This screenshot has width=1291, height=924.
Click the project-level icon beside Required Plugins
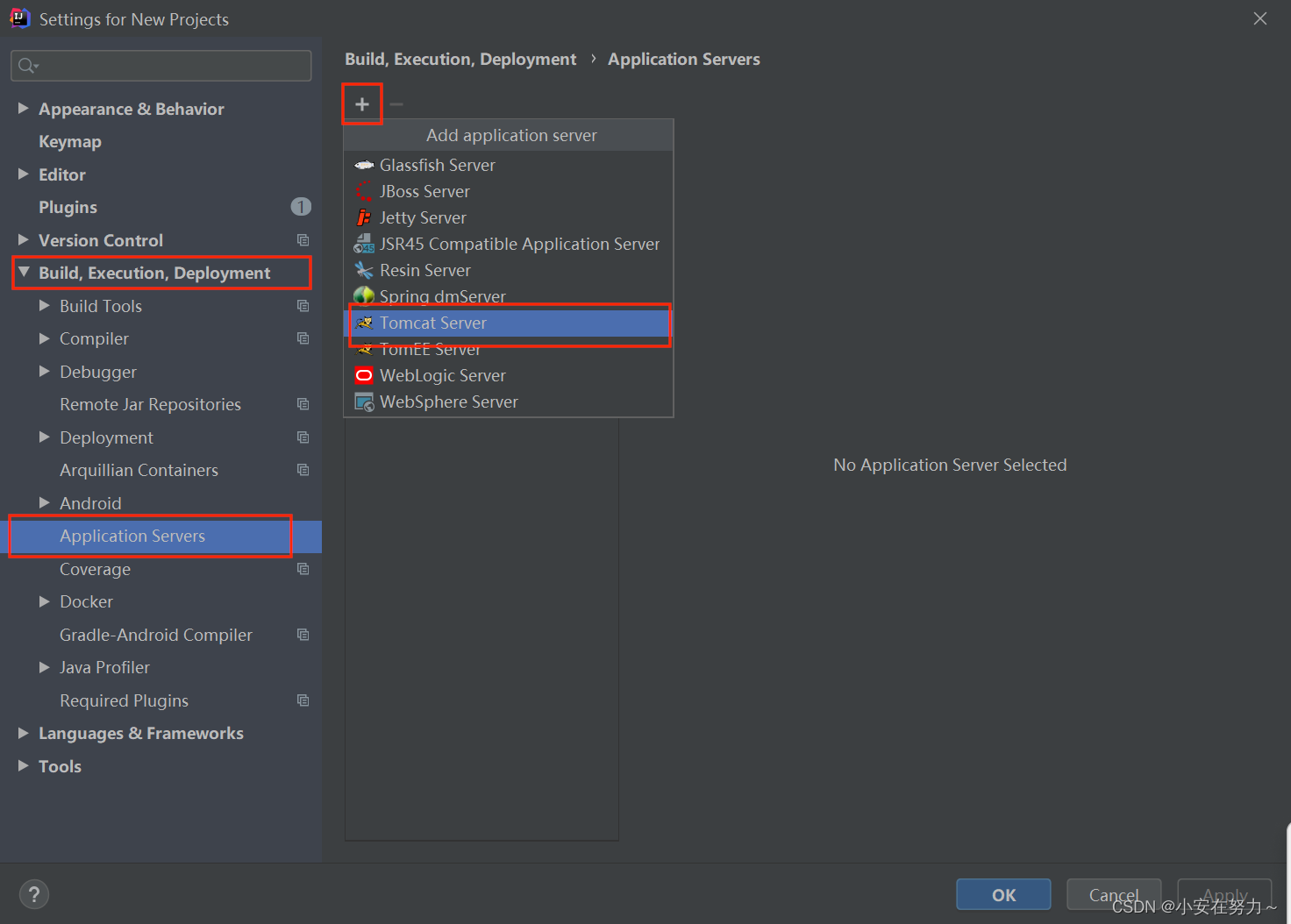pos(303,700)
